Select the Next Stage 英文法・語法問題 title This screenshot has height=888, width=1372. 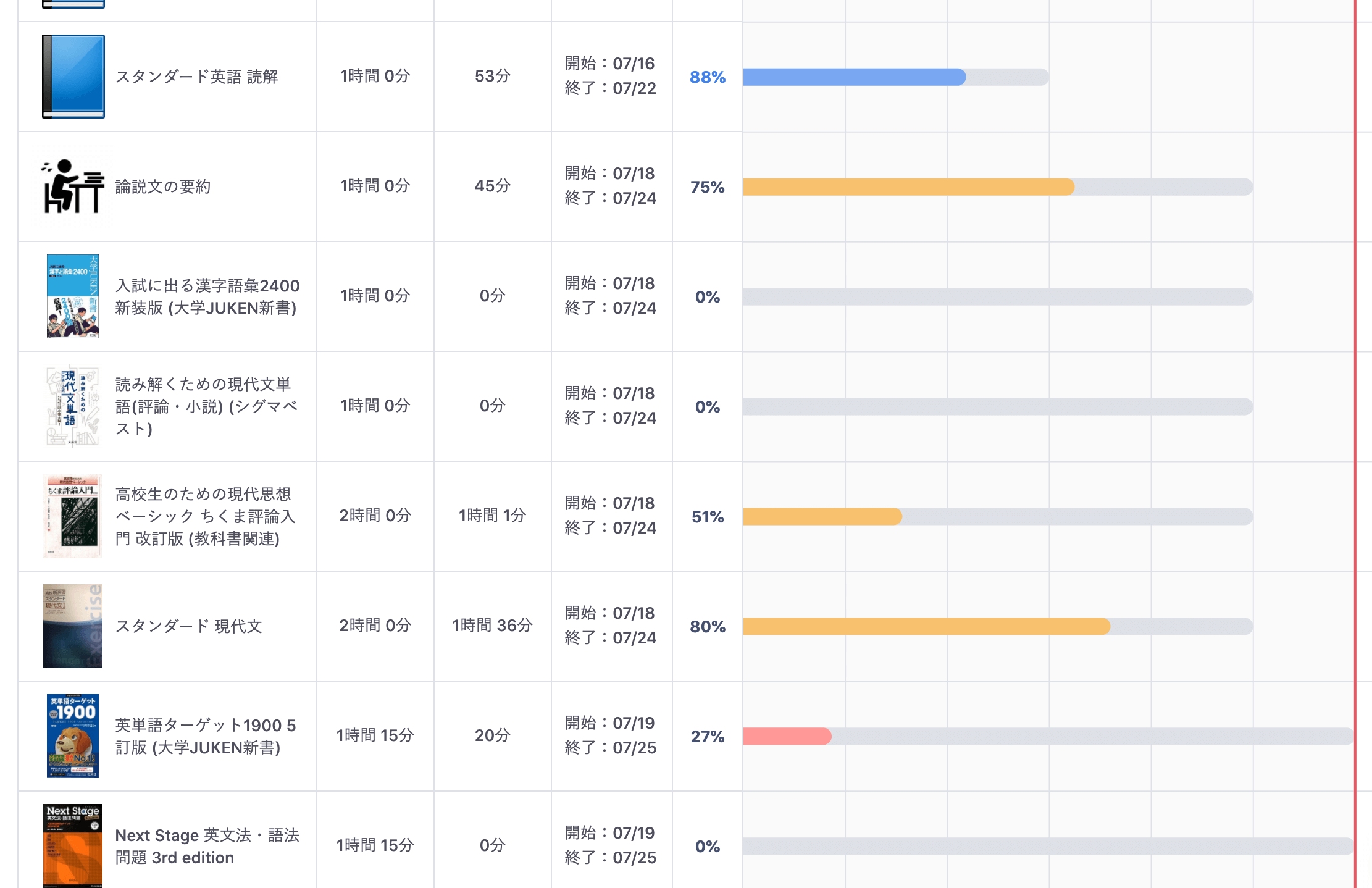pos(207,846)
